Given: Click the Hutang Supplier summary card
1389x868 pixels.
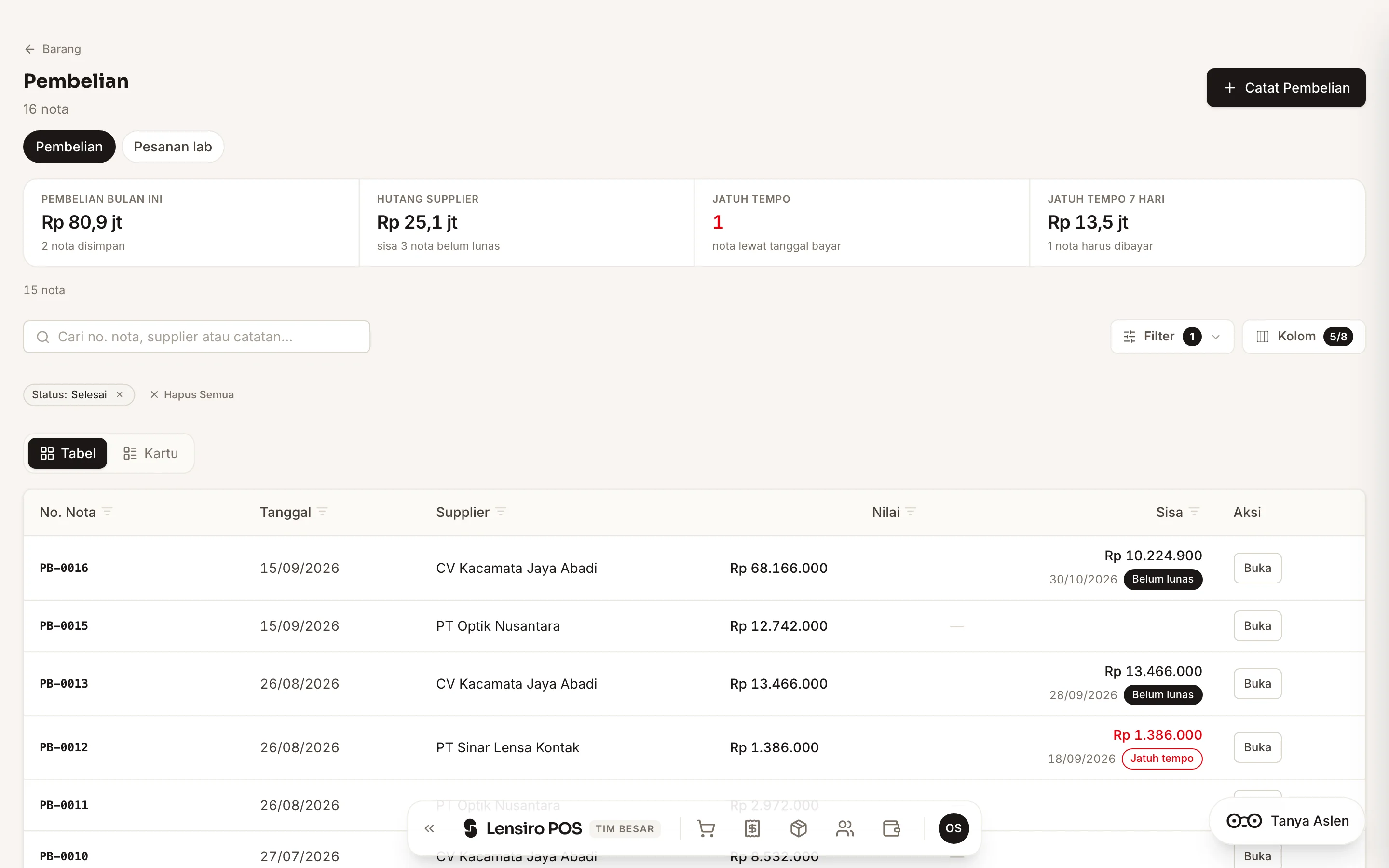Looking at the screenshot, I should tap(526, 223).
